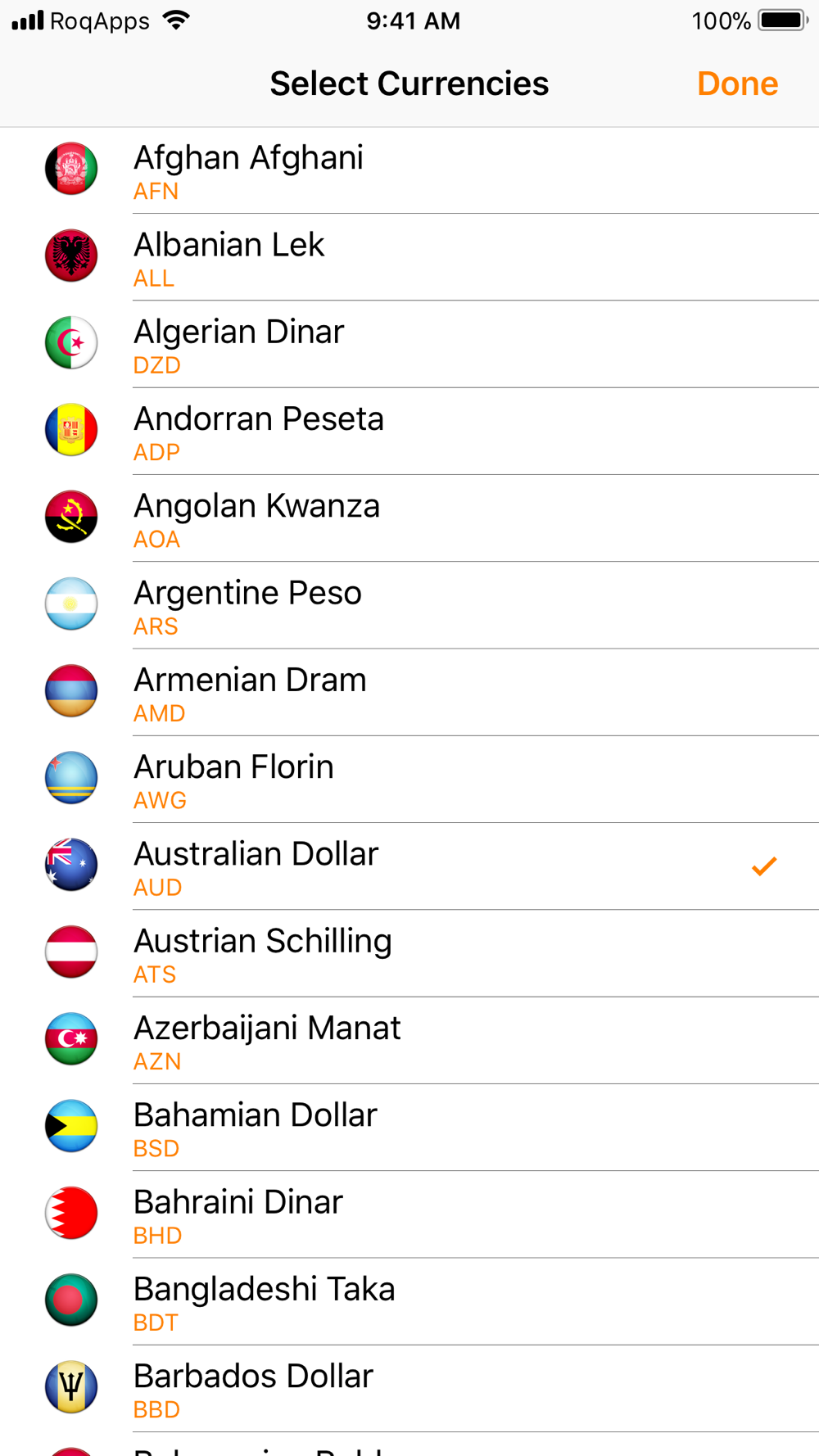The width and height of the screenshot is (819, 1456).
Task: Tap the AOA currency code
Action: tap(156, 540)
